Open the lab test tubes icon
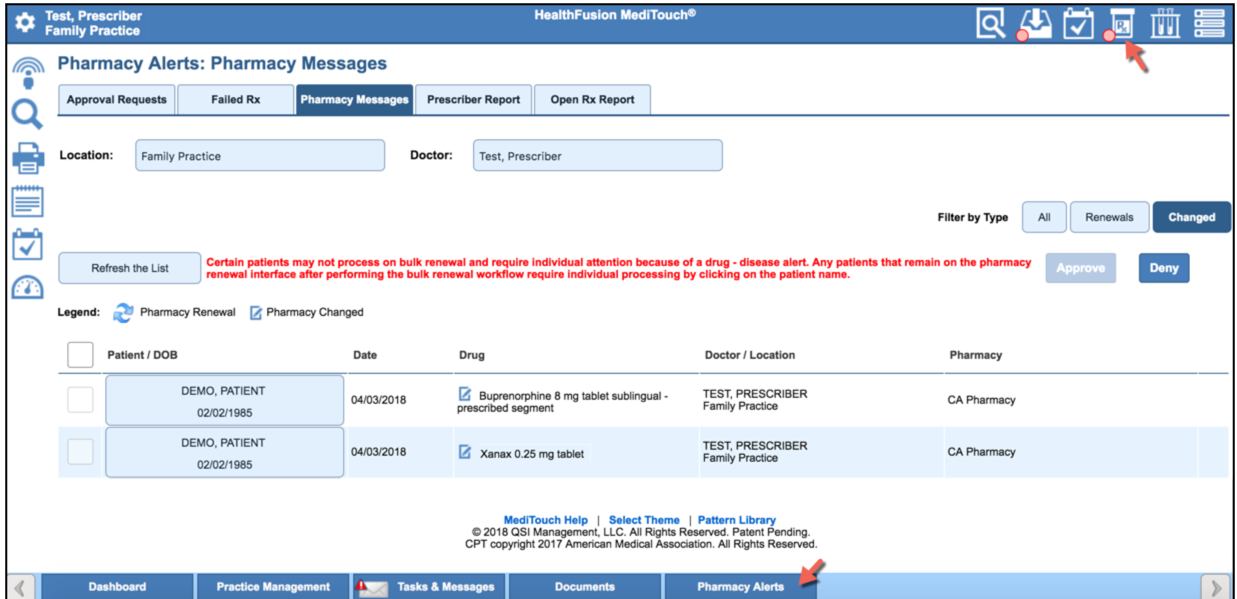Image resolution: width=1237 pixels, height=599 pixels. (x=1164, y=22)
